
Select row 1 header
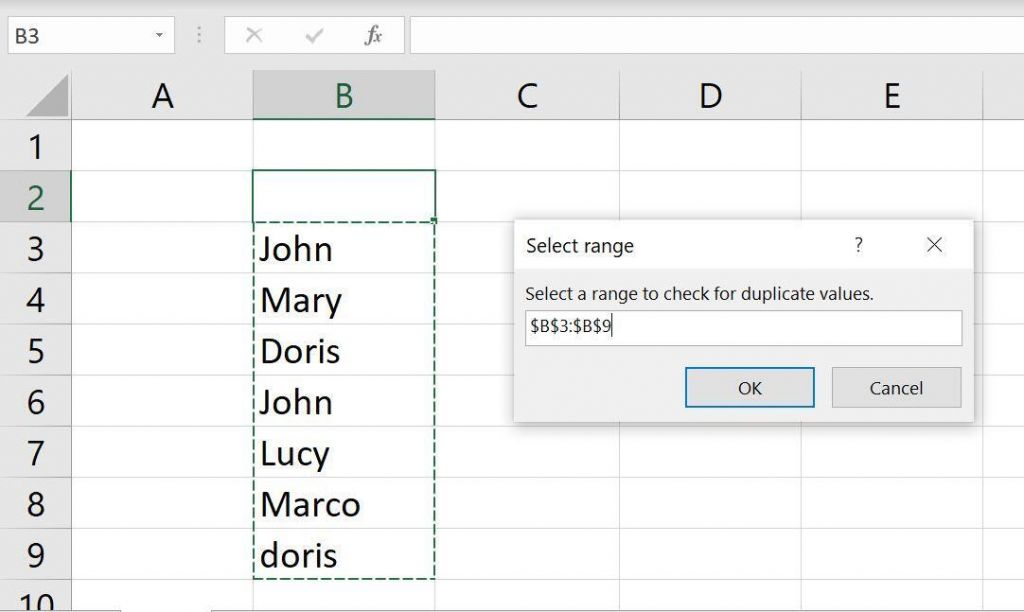click(37, 146)
